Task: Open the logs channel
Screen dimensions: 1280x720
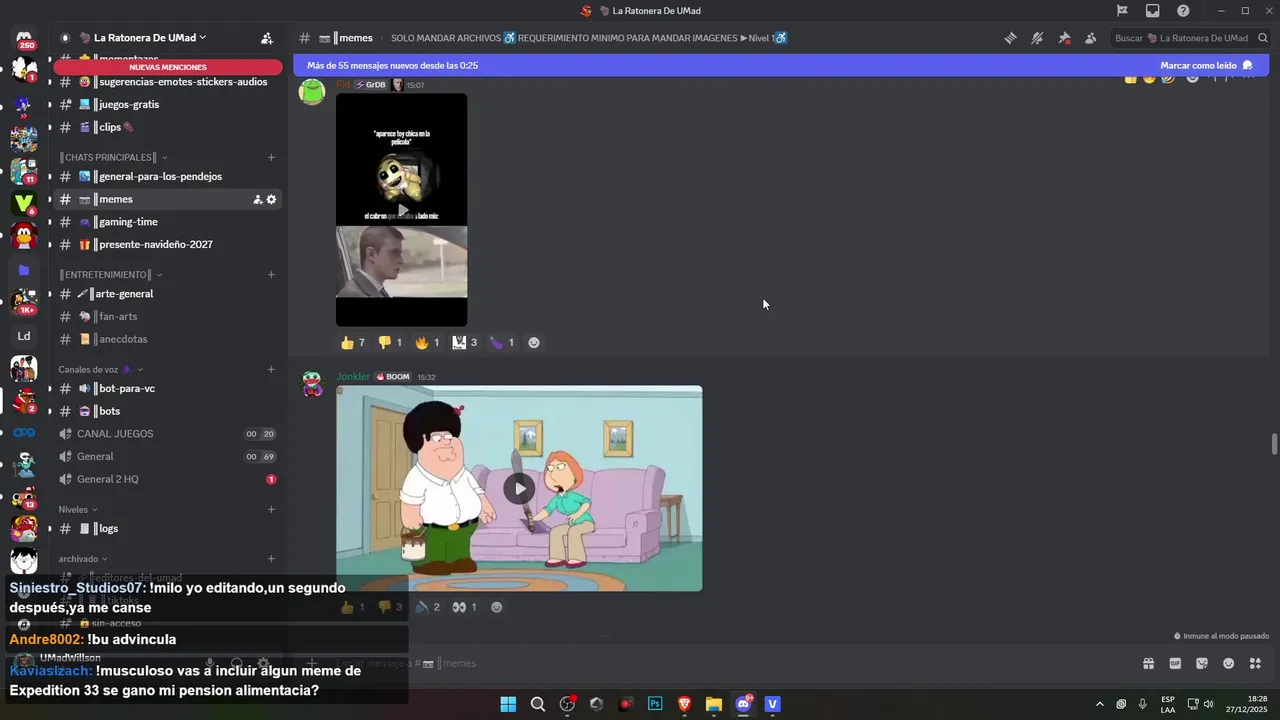Action: (168, 528)
